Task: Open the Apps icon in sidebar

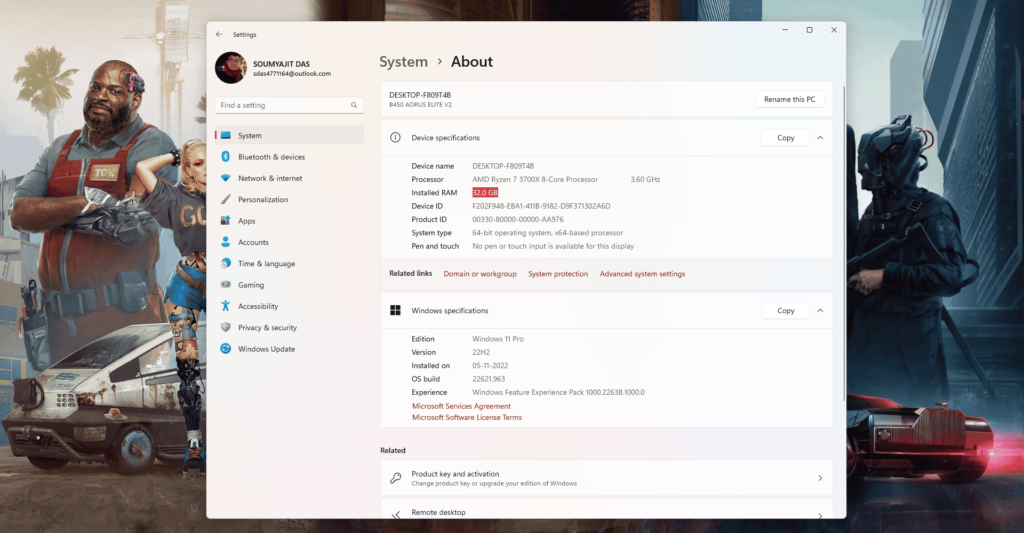Action: pyautogui.click(x=225, y=221)
